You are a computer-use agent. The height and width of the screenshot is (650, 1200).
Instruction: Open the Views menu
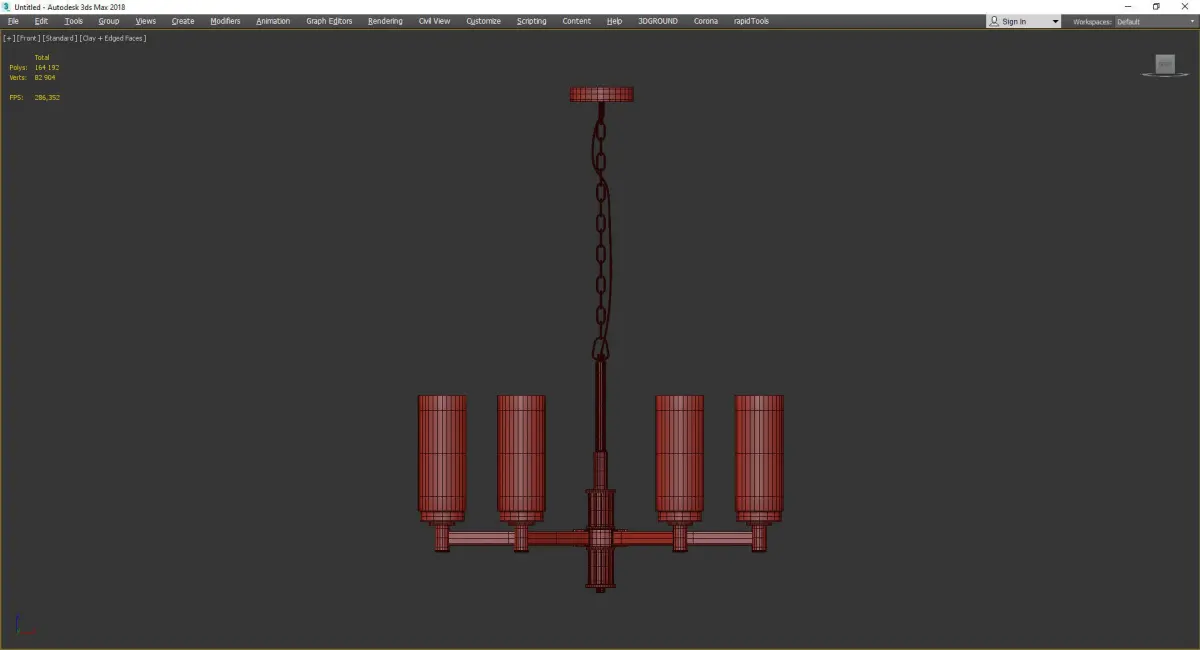146,21
